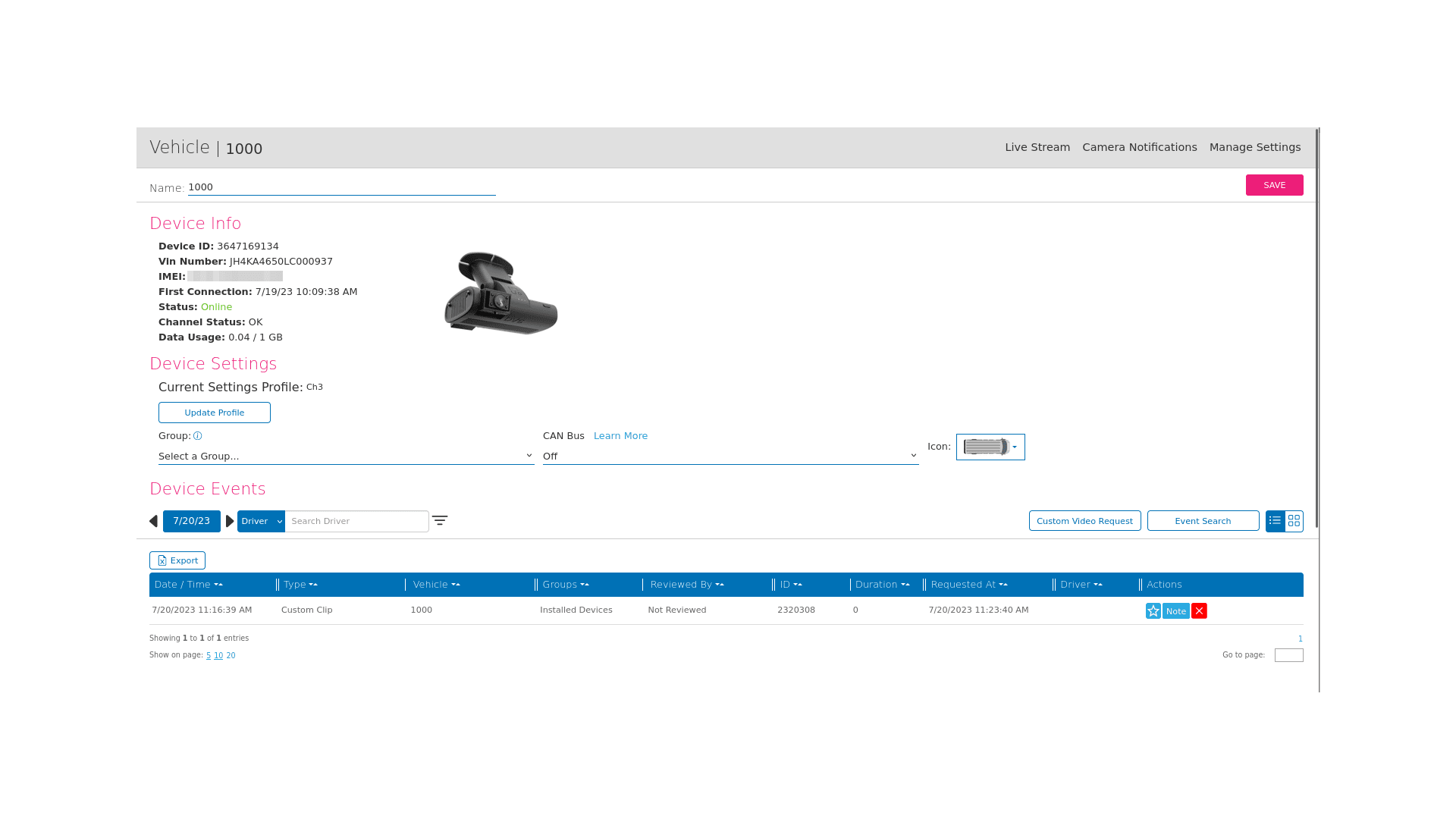Add Note to event 2320308
1456x819 pixels.
coord(1175,610)
